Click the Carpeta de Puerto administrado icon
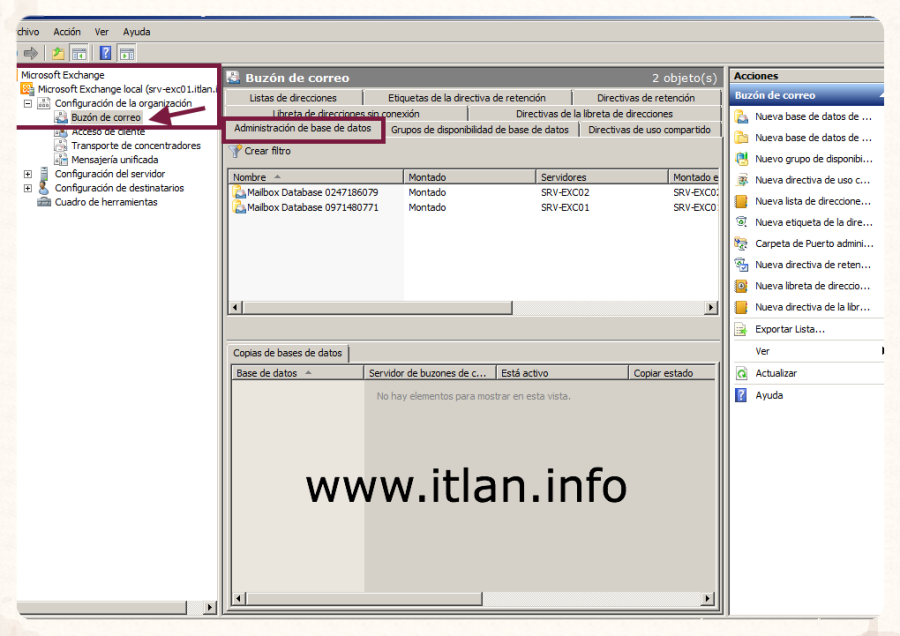Viewport: 900px width, 636px height. coord(741,243)
